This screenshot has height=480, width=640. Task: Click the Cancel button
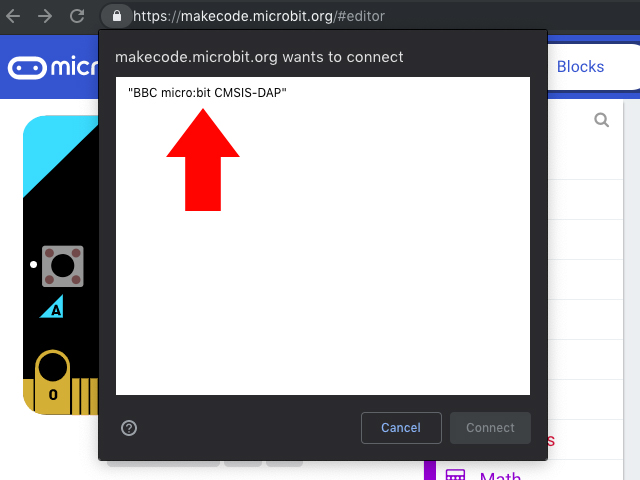point(401,428)
